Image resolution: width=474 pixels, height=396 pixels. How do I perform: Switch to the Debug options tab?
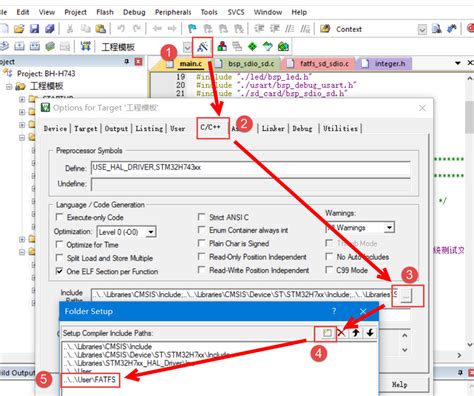point(302,128)
